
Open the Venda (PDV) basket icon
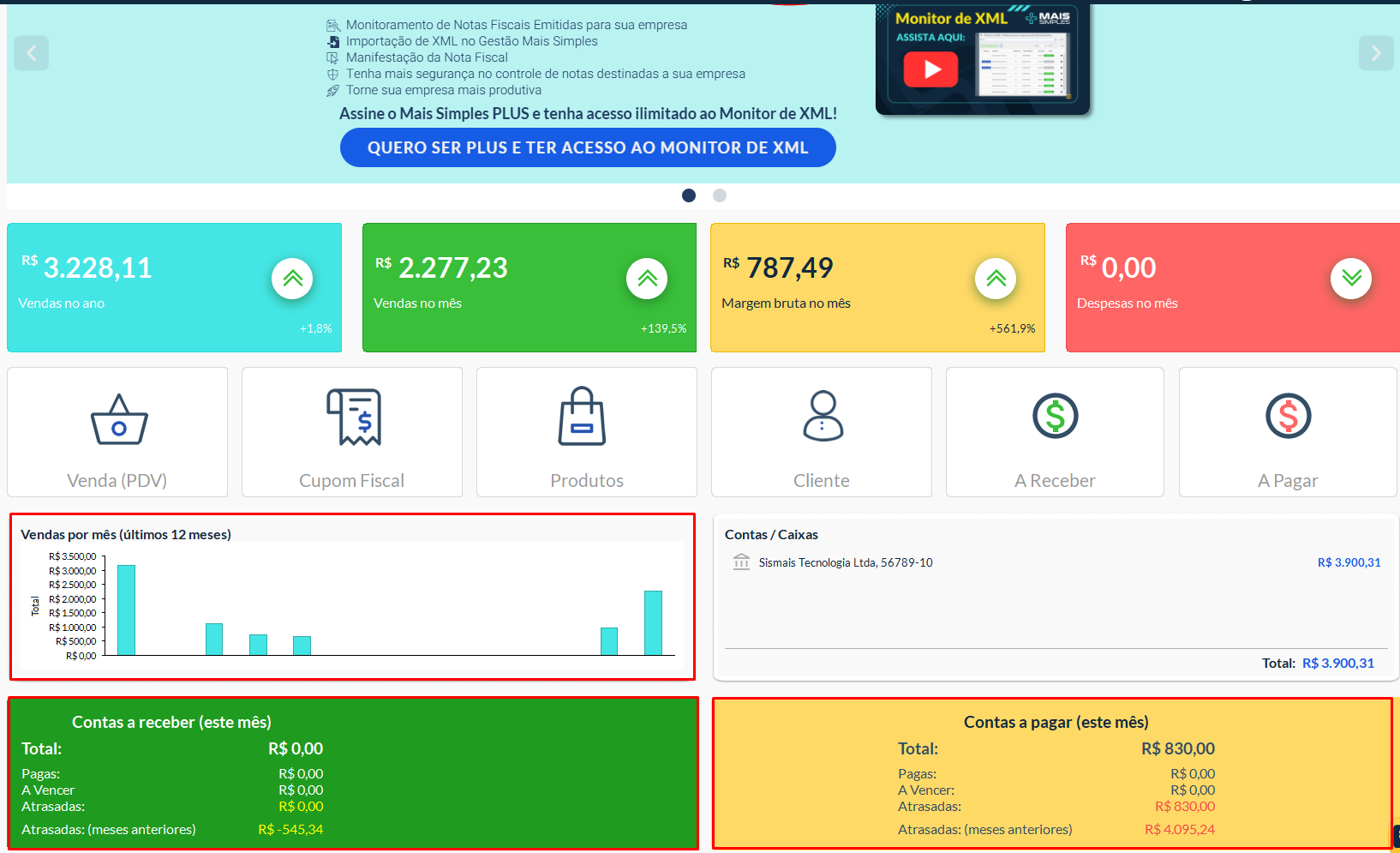click(119, 419)
